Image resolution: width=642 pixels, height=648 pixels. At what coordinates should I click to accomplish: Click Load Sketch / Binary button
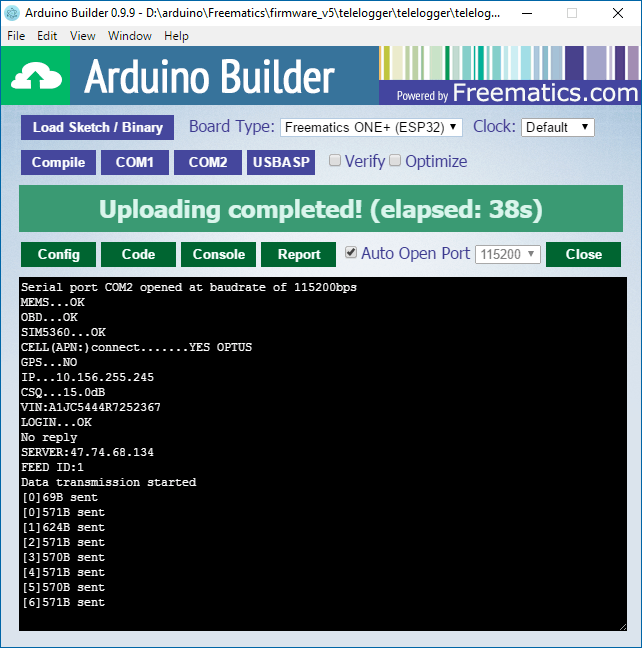pos(98,127)
